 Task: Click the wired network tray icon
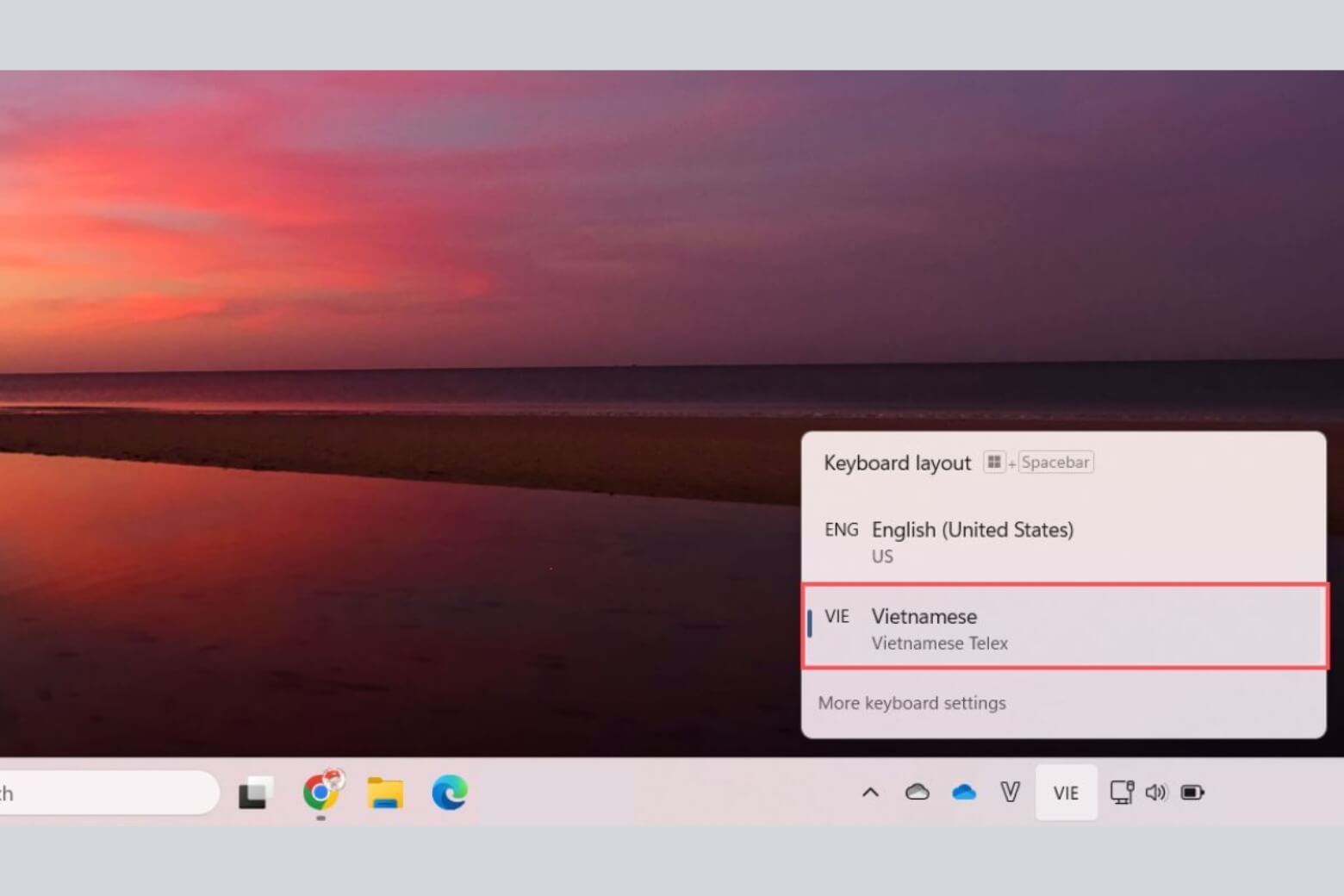click(1121, 792)
